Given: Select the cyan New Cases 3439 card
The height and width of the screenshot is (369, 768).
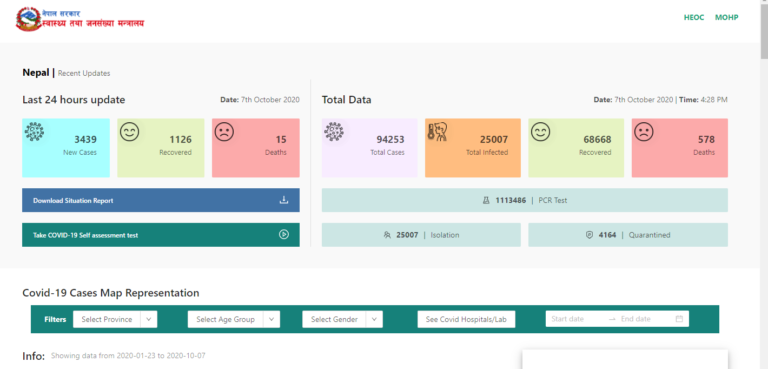Looking at the screenshot, I should 66,148.
